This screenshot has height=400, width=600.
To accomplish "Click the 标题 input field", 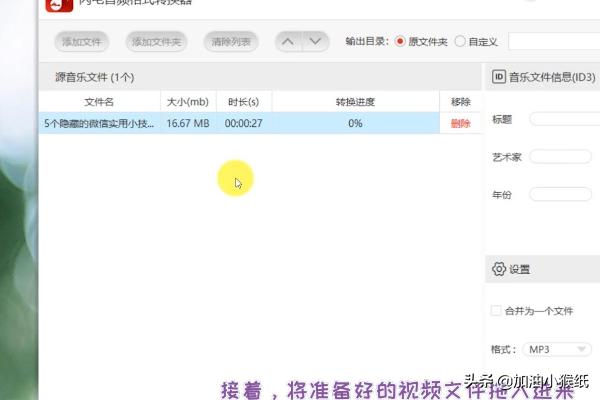I will pos(565,119).
